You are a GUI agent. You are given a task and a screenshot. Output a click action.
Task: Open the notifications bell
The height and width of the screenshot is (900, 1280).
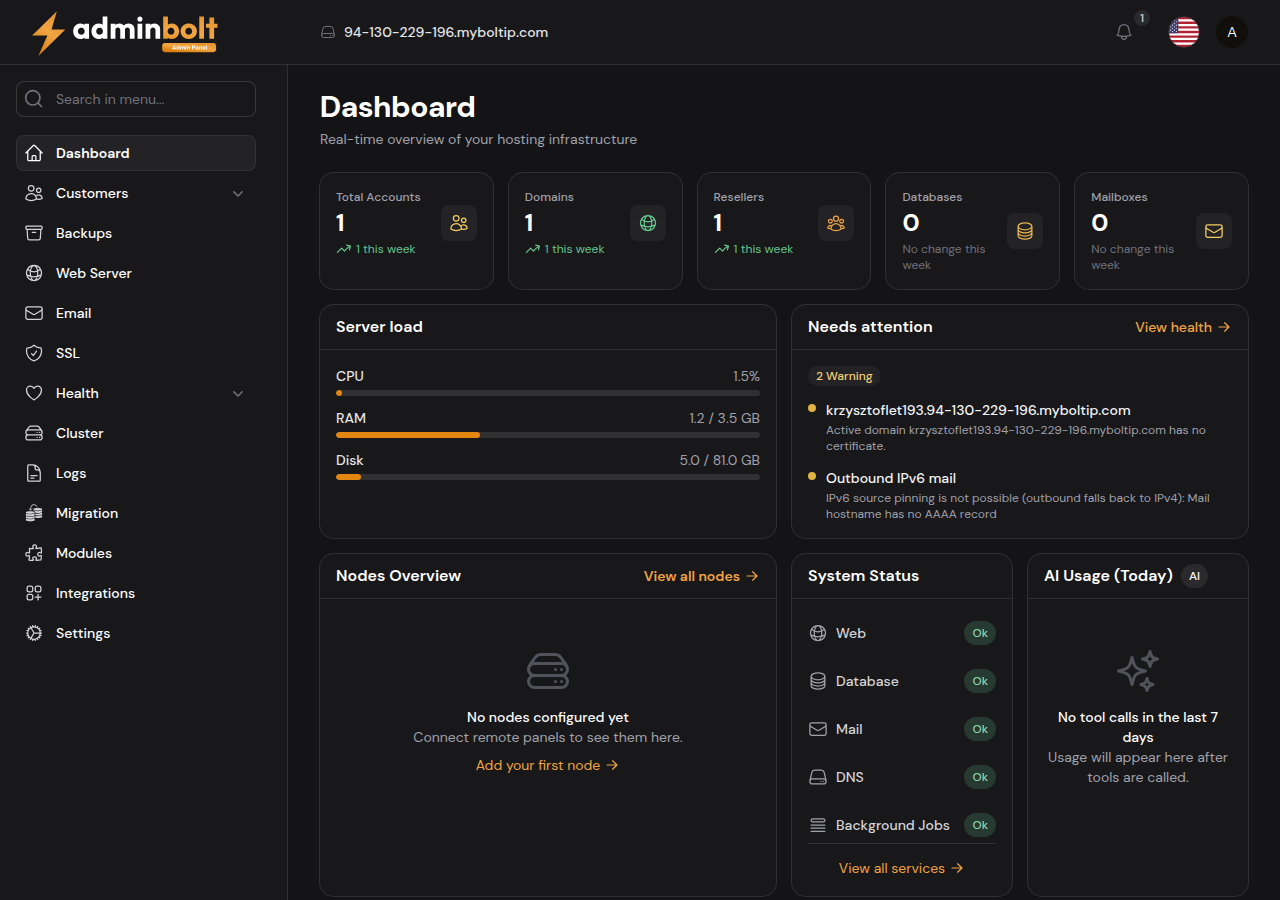(1124, 32)
